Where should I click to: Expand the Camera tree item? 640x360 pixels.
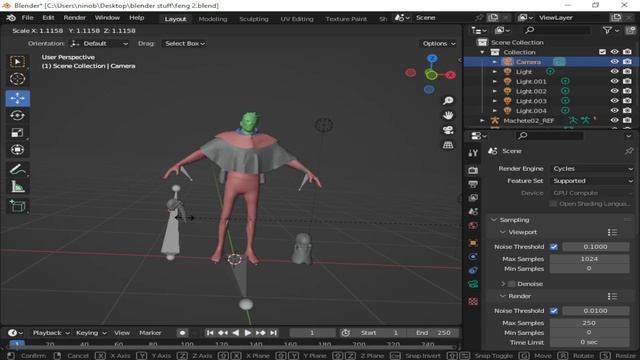coord(495,62)
